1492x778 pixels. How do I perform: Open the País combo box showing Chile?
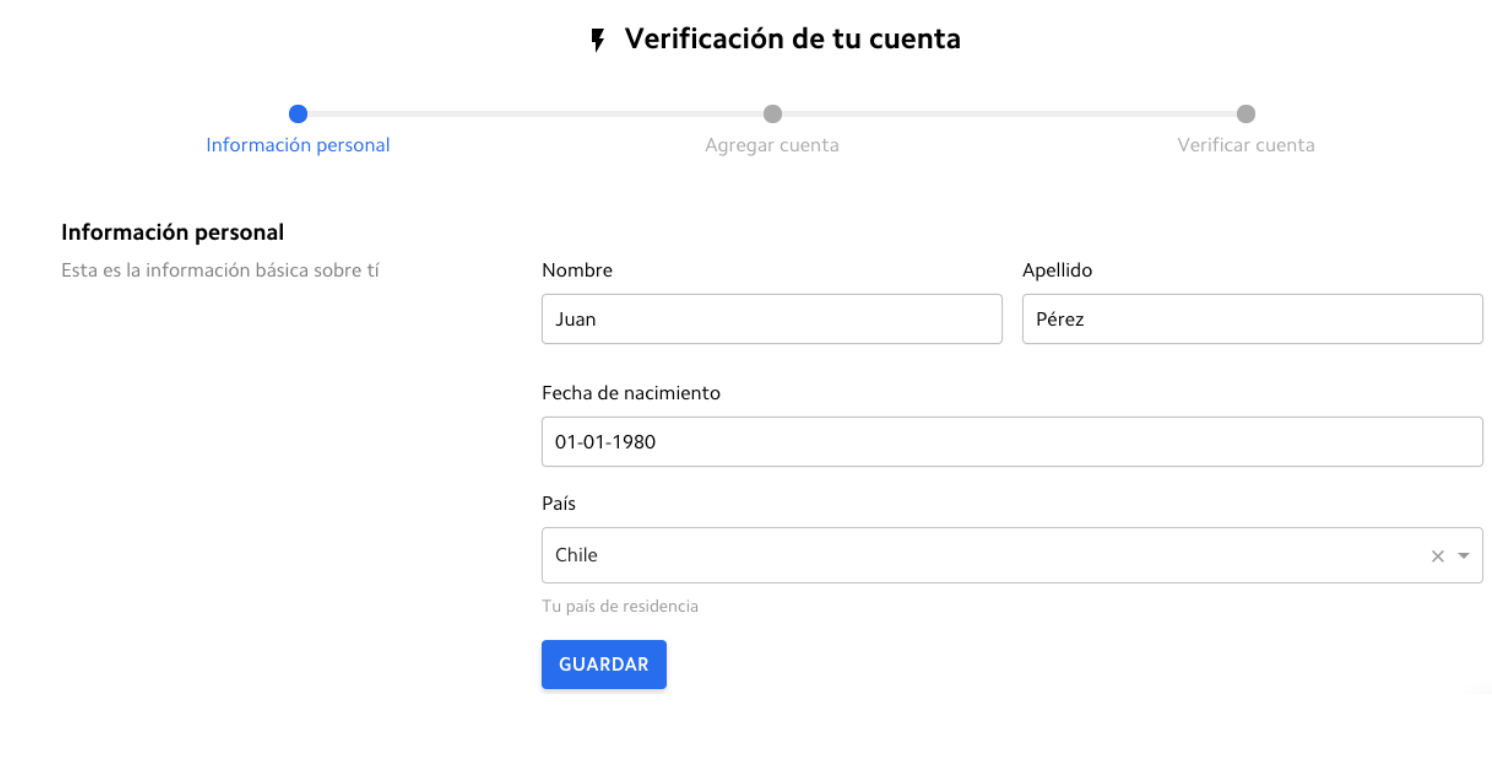click(x=980, y=555)
